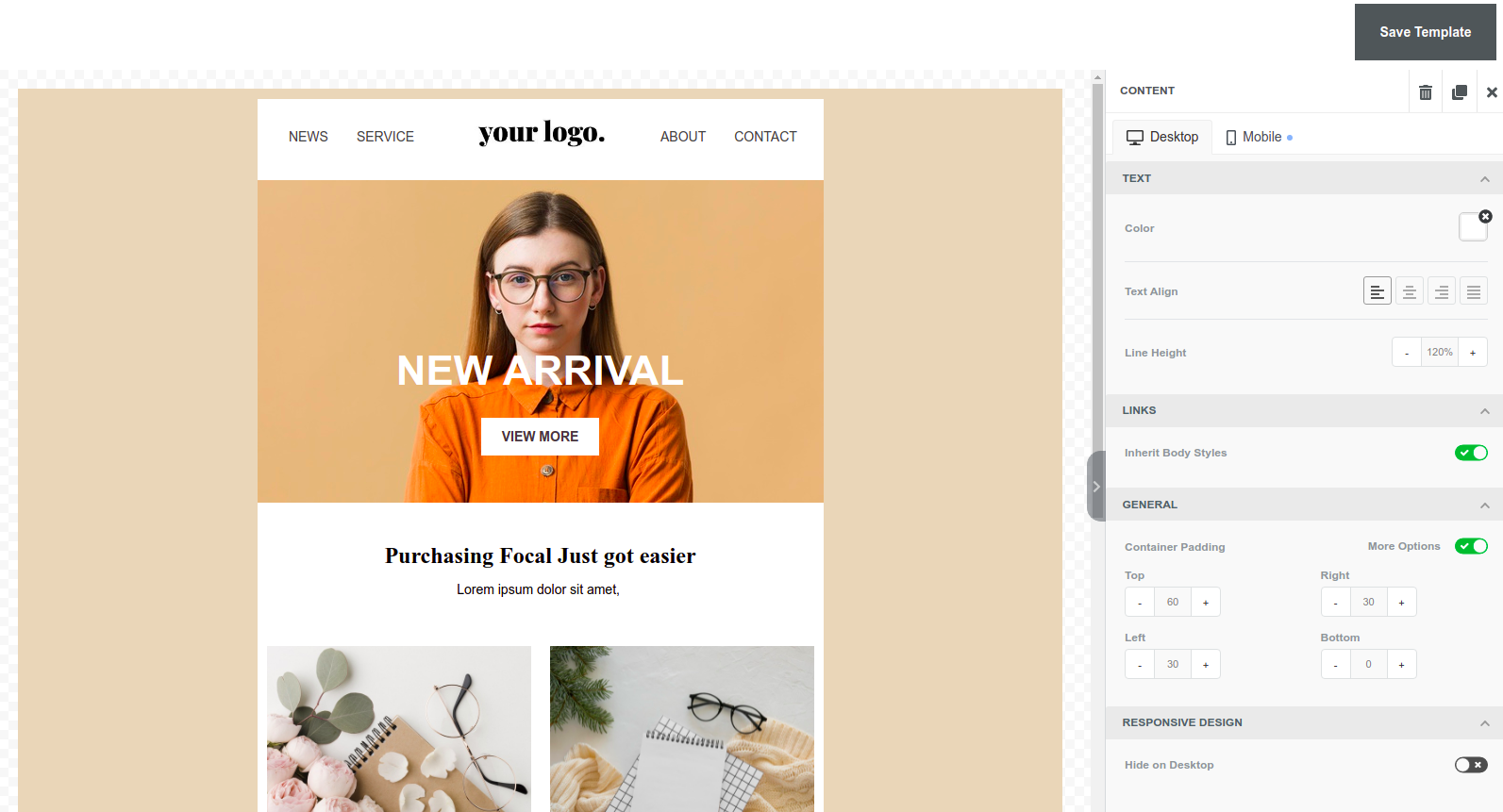Enable Hide on Desktop switch
This screenshot has height=812, width=1503.
1471,765
